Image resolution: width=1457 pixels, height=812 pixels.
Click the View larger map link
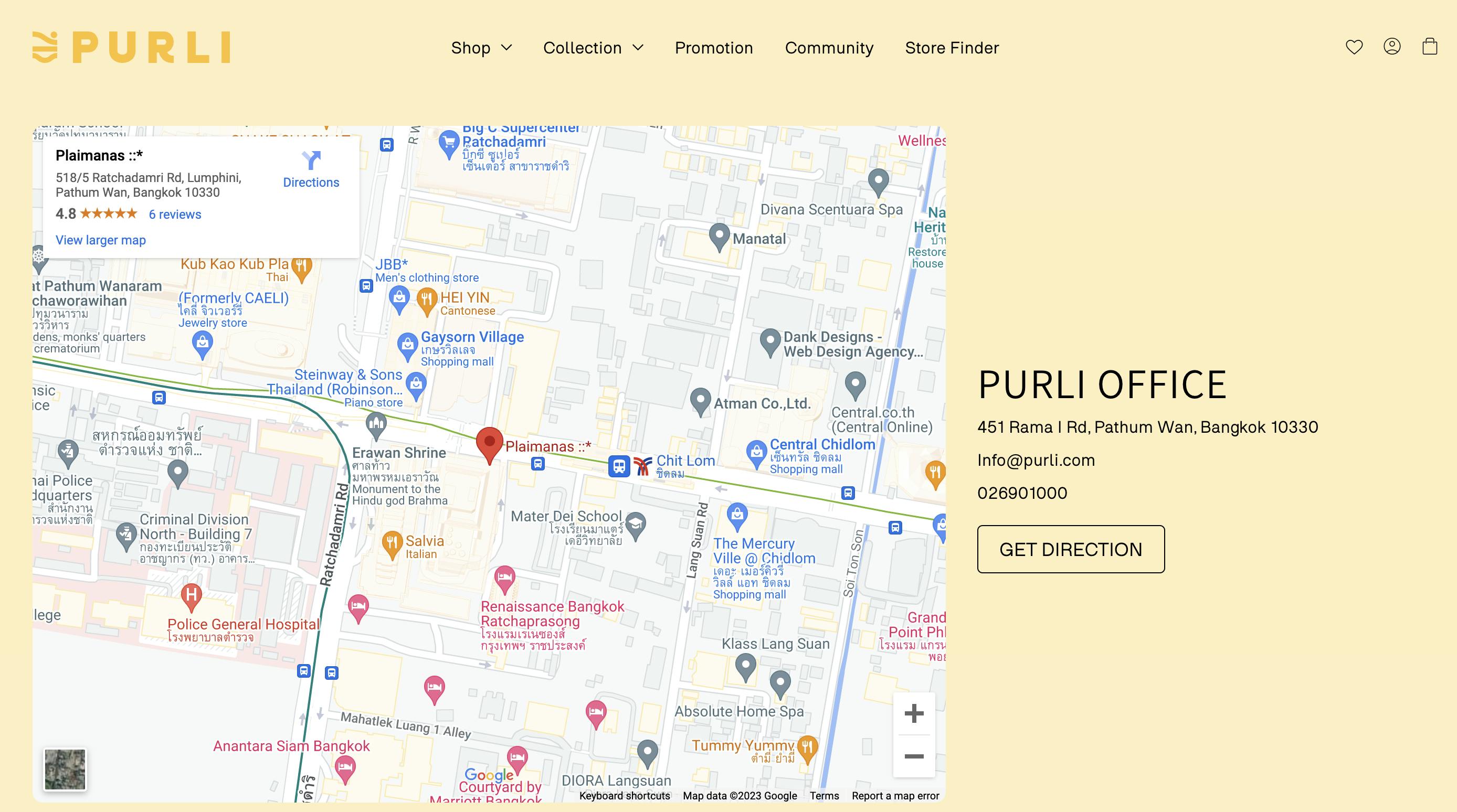click(101, 240)
